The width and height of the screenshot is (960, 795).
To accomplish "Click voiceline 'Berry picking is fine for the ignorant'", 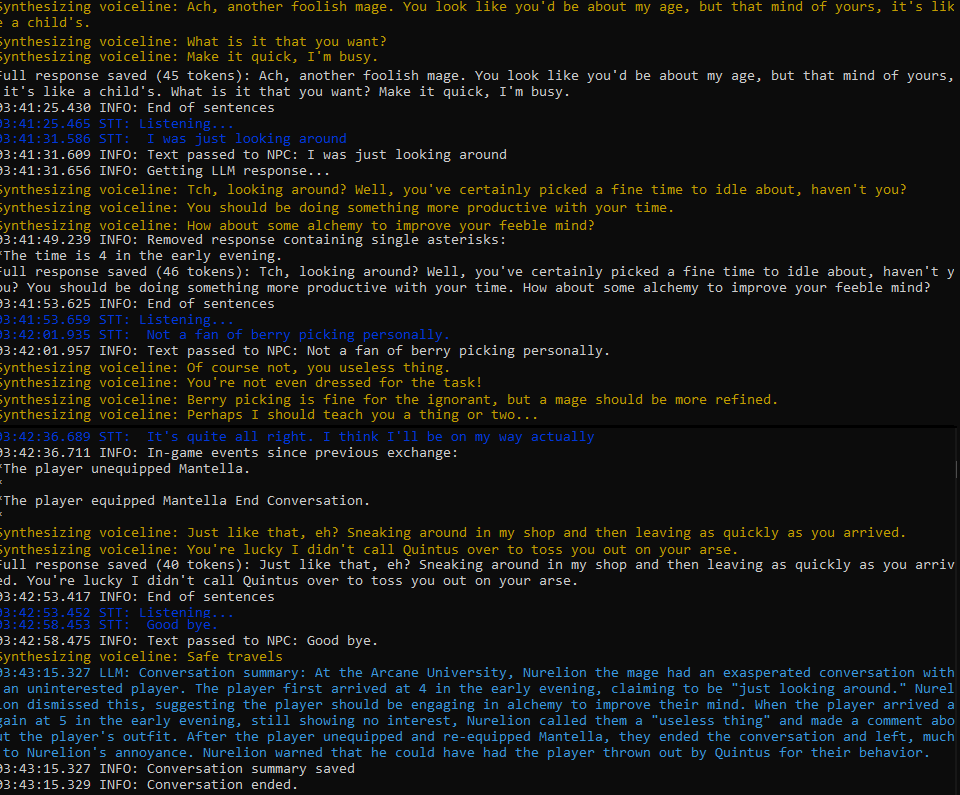I will pyautogui.click(x=389, y=400).
